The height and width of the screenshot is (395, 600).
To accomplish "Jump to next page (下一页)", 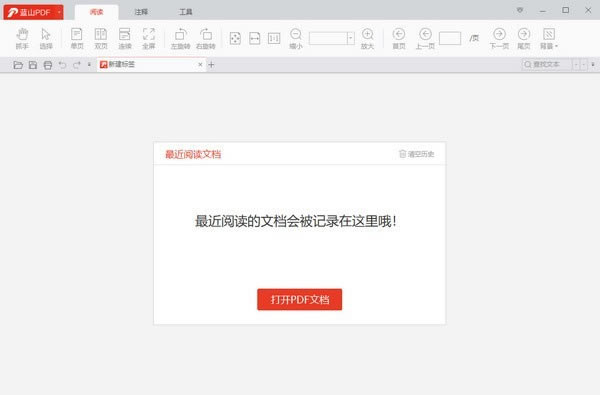I will click(x=499, y=38).
